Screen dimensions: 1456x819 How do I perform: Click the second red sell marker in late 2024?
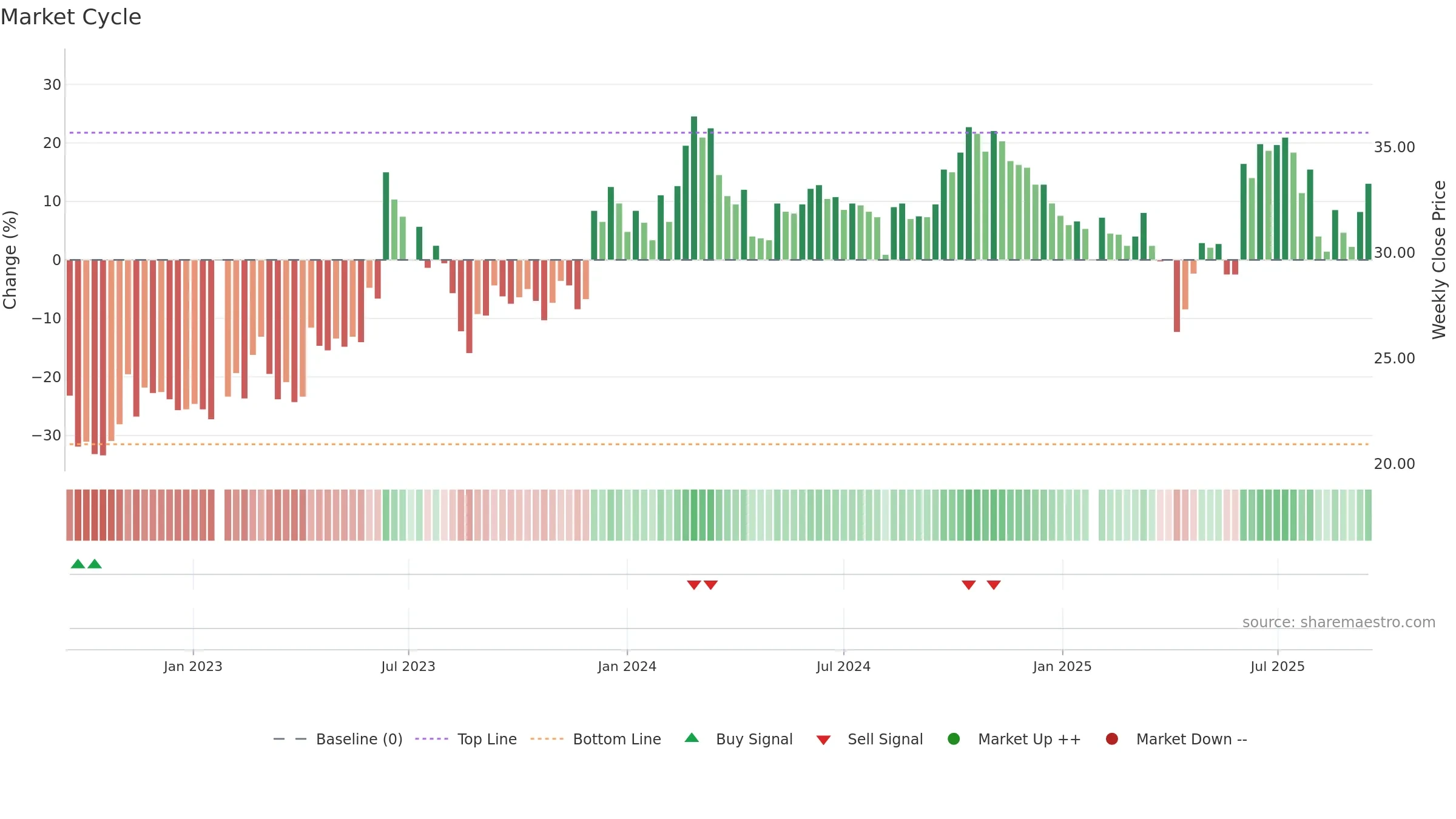pyautogui.click(x=994, y=585)
